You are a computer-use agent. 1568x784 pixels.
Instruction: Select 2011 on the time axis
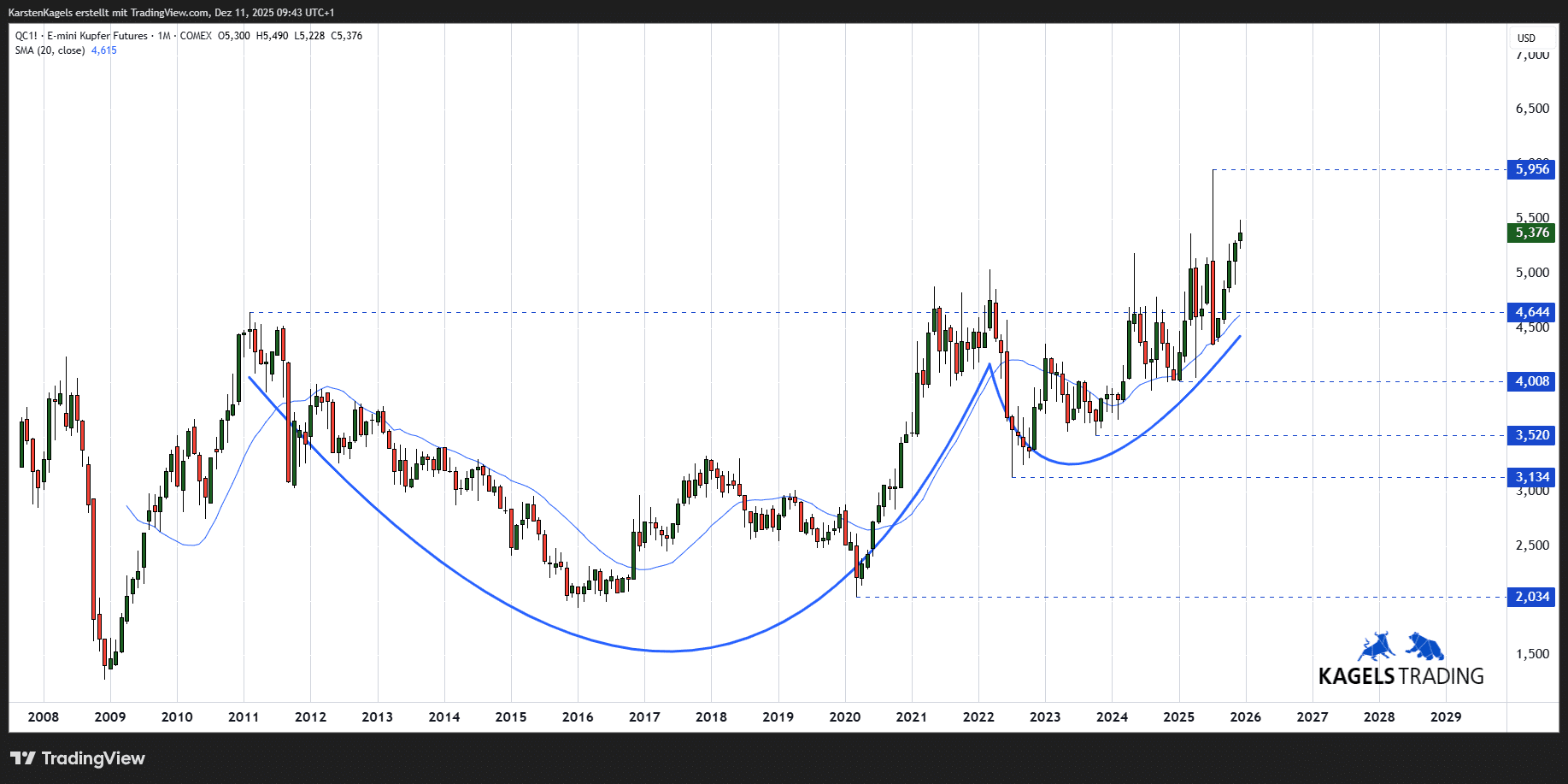pyautogui.click(x=244, y=717)
